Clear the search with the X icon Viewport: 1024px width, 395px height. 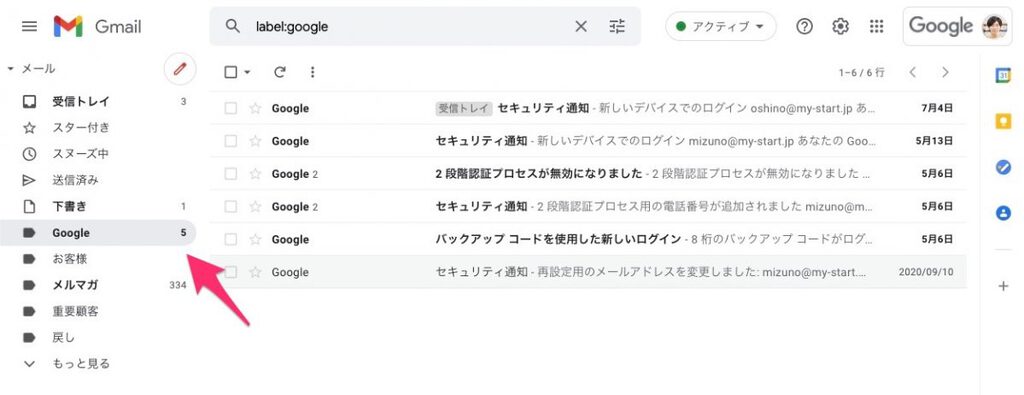tap(581, 26)
